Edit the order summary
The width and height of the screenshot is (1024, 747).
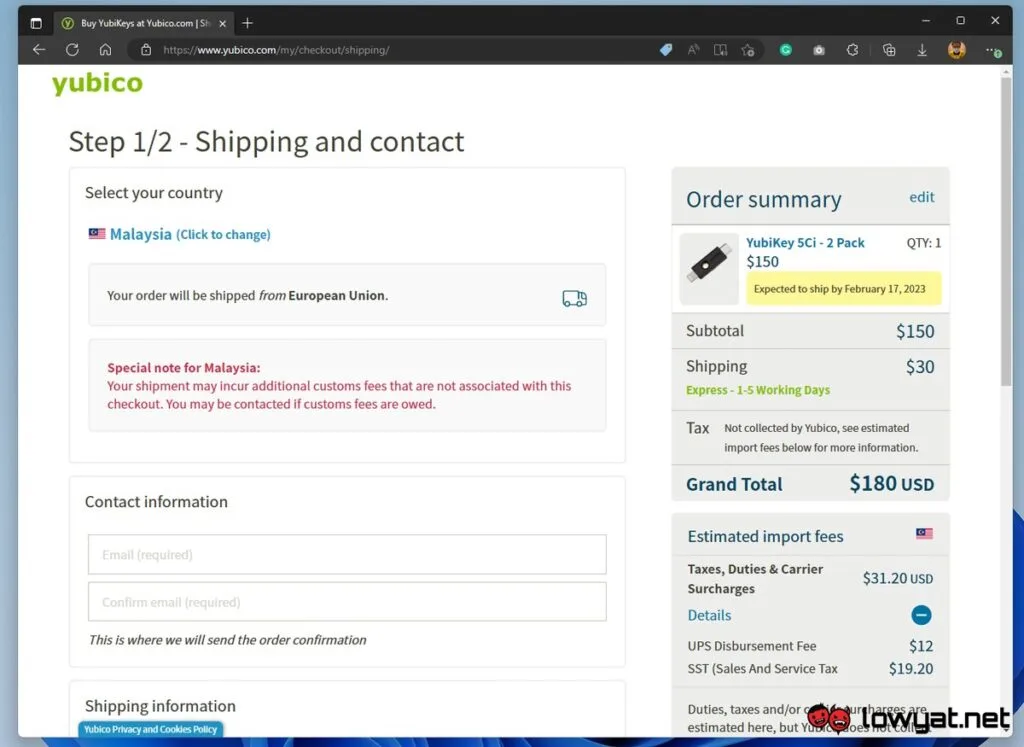coord(921,197)
